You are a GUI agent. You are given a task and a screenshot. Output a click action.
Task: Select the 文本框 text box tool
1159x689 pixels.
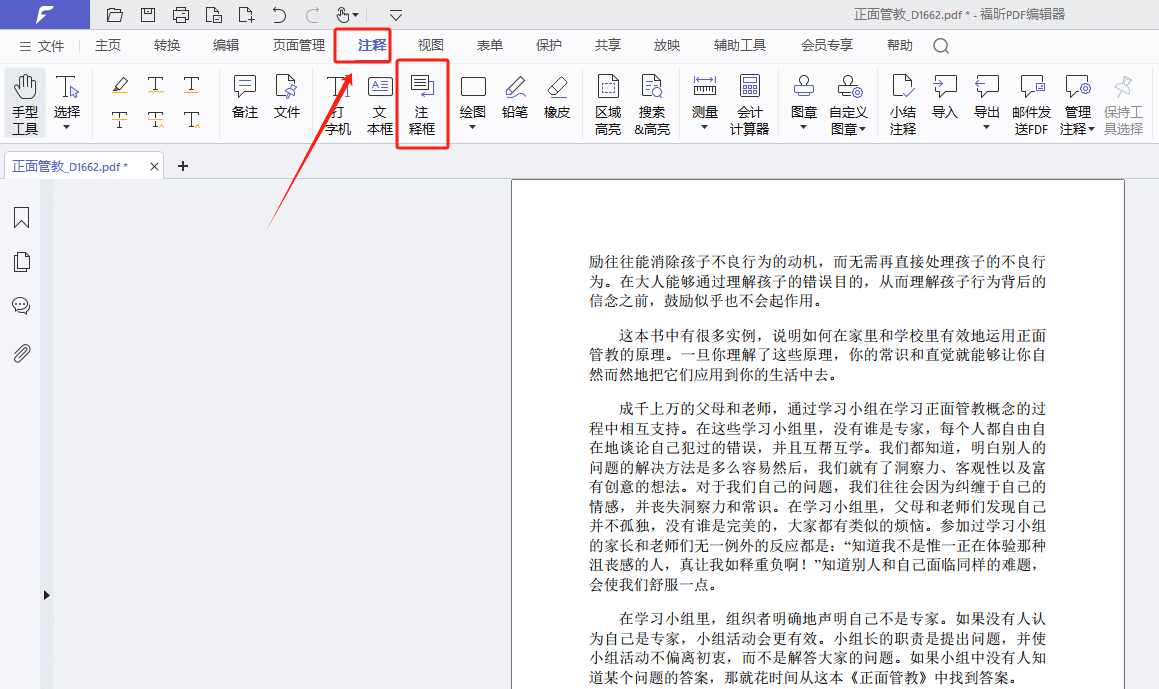pos(380,103)
